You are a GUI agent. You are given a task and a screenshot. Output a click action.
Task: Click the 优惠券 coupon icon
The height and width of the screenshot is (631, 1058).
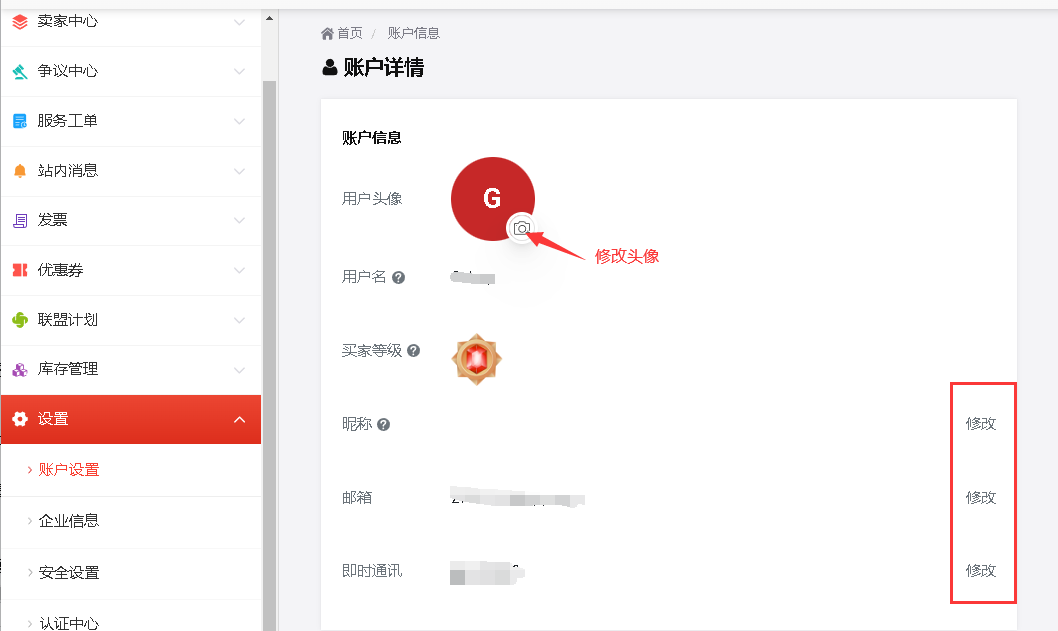(x=20, y=270)
